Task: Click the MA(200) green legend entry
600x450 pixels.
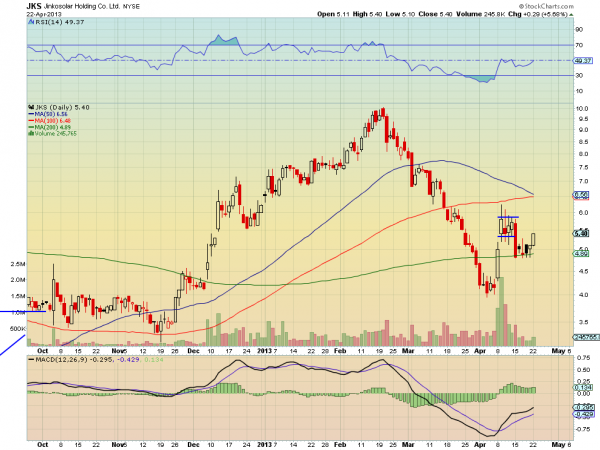Action: pyautogui.click(x=50, y=127)
